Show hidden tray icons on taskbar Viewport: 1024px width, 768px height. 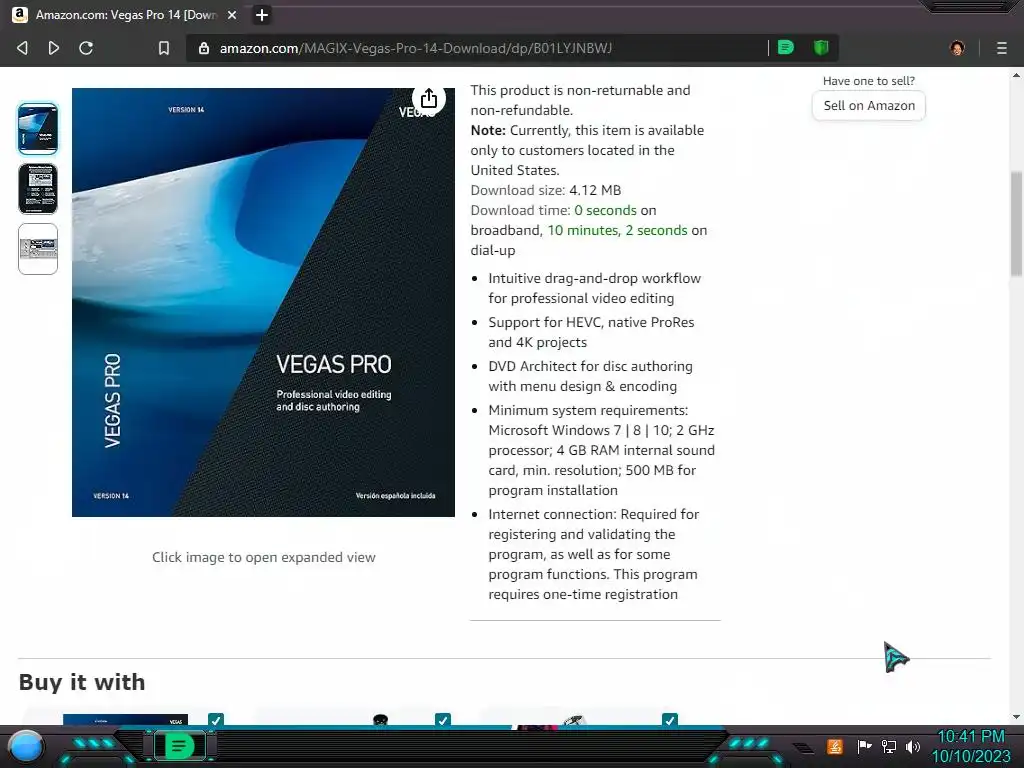(x=804, y=747)
